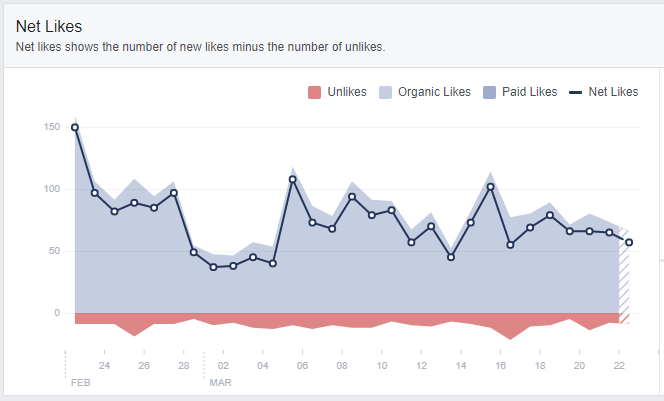The image size is (664, 401).
Task: Click the 10 date label on axis
Action: pyautogui.click(x=382, y=365)
